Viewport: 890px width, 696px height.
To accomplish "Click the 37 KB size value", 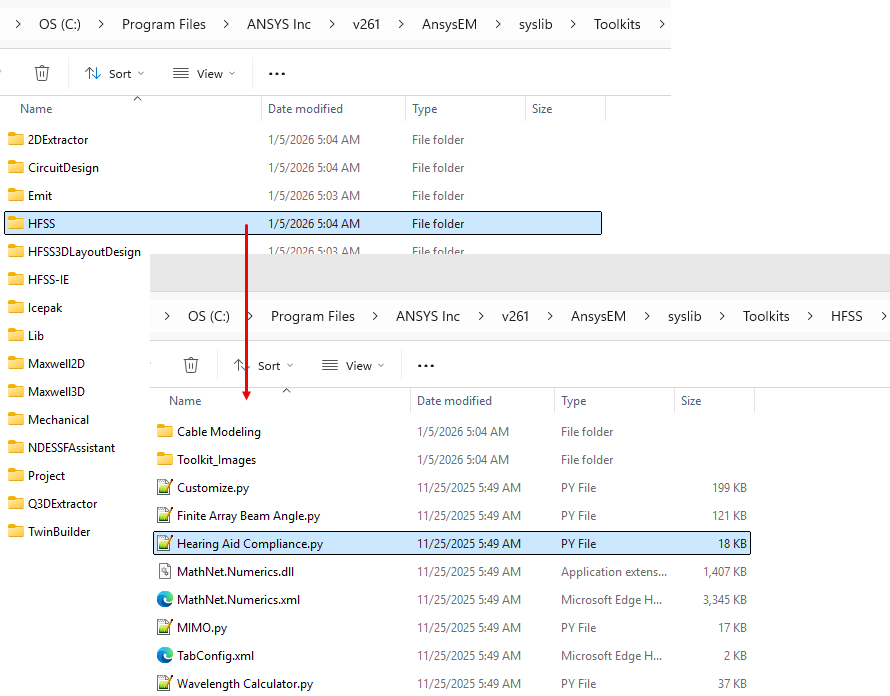I will (732, 684).
